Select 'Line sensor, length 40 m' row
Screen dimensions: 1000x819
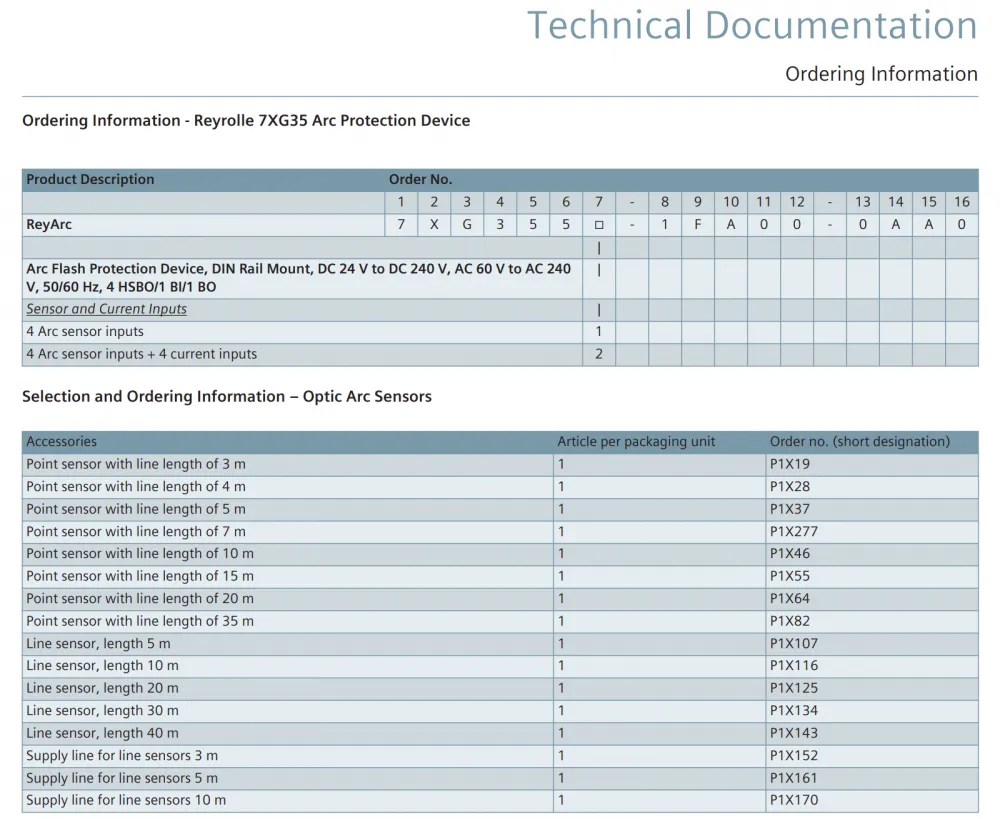click(x=500, y=733)
